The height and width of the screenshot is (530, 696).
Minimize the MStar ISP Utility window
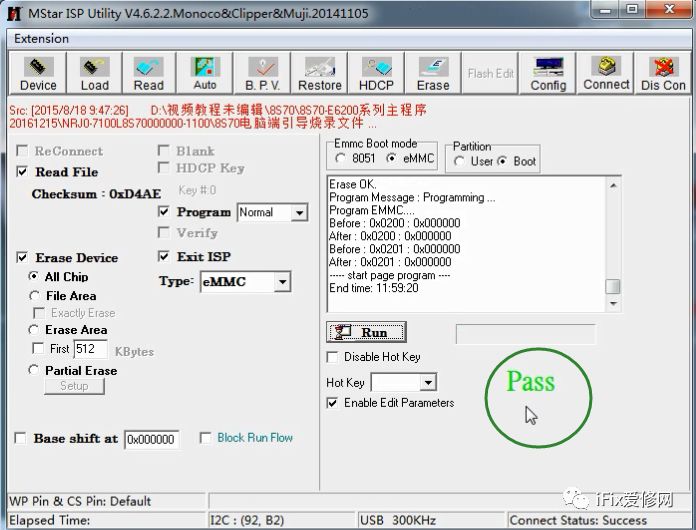pos(606,10)
